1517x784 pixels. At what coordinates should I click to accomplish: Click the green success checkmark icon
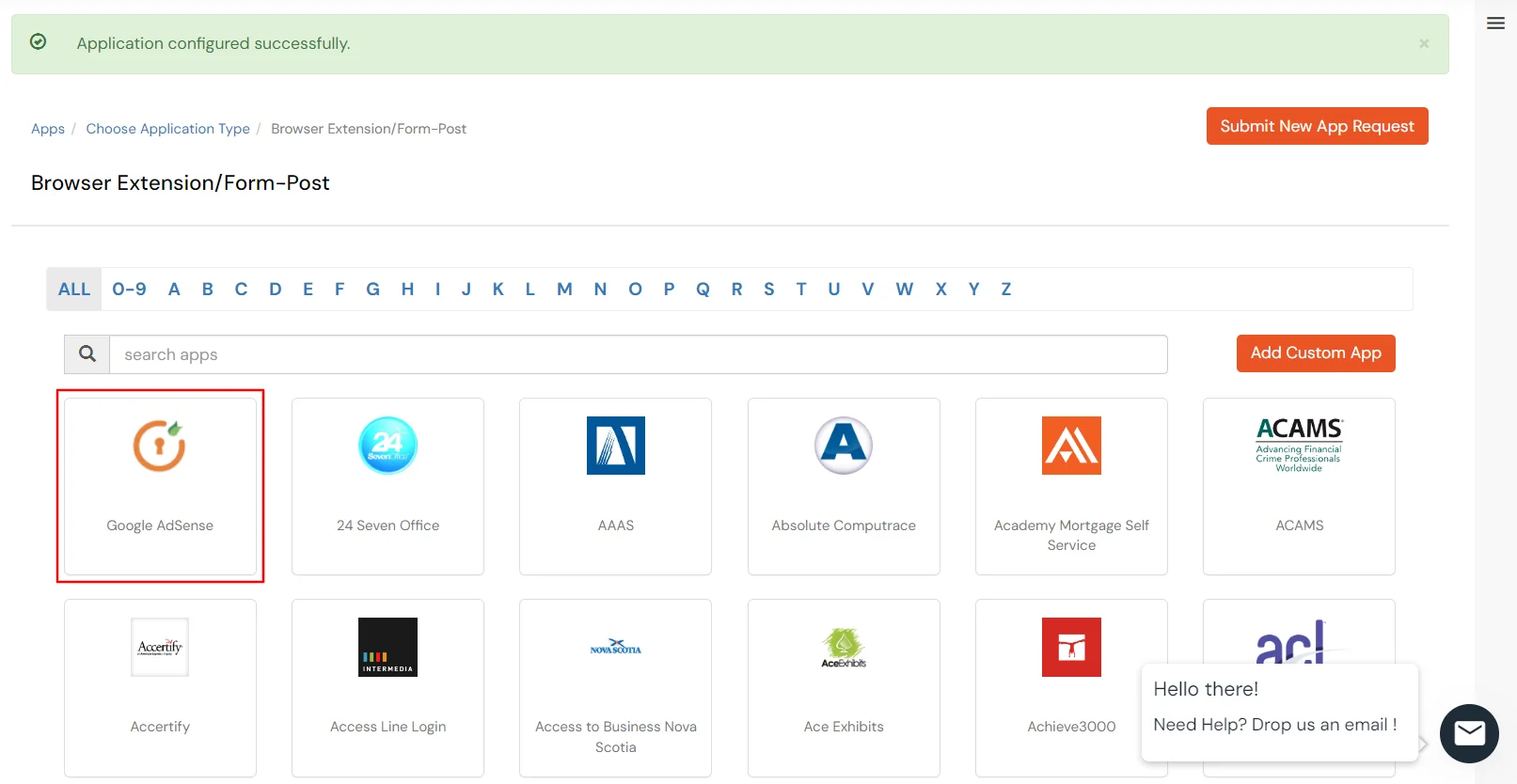39,41
